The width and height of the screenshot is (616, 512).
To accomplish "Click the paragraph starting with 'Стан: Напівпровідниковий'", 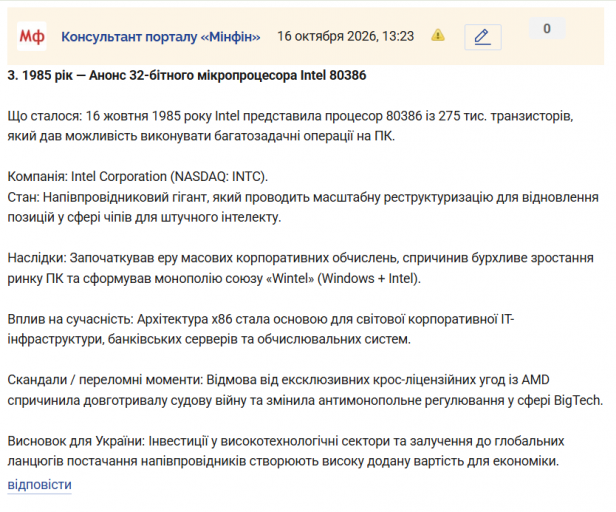I will 303,207.
